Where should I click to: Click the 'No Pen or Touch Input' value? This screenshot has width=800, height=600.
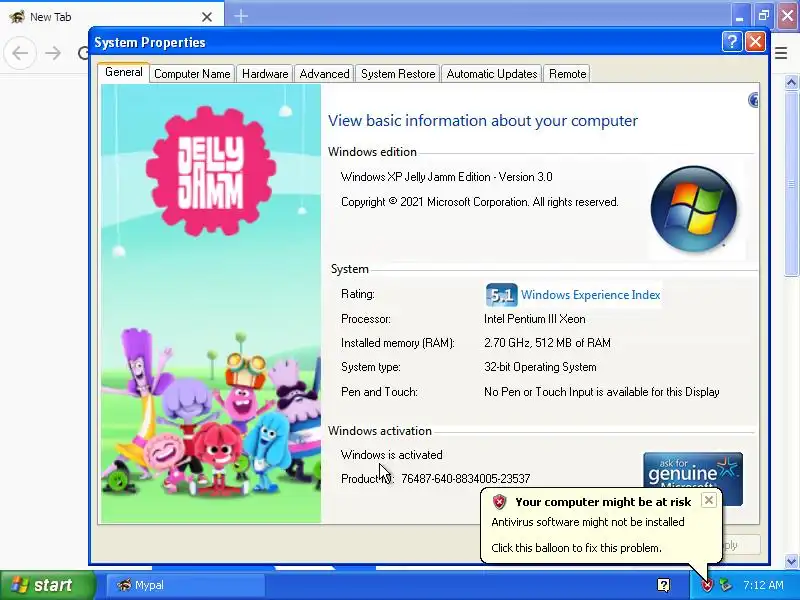coord(602,392)
